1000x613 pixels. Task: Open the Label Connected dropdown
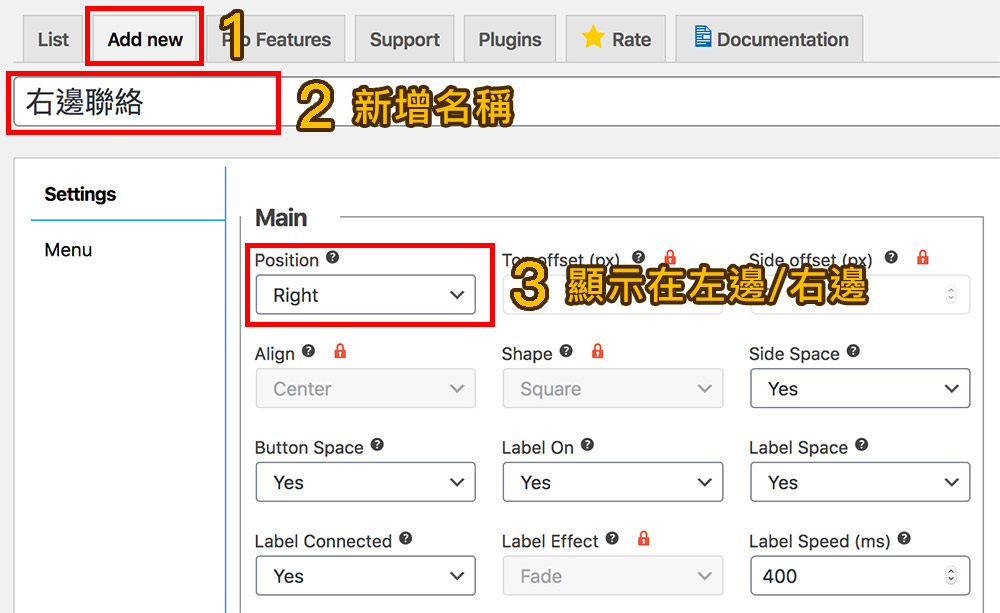tap(365, 575)
